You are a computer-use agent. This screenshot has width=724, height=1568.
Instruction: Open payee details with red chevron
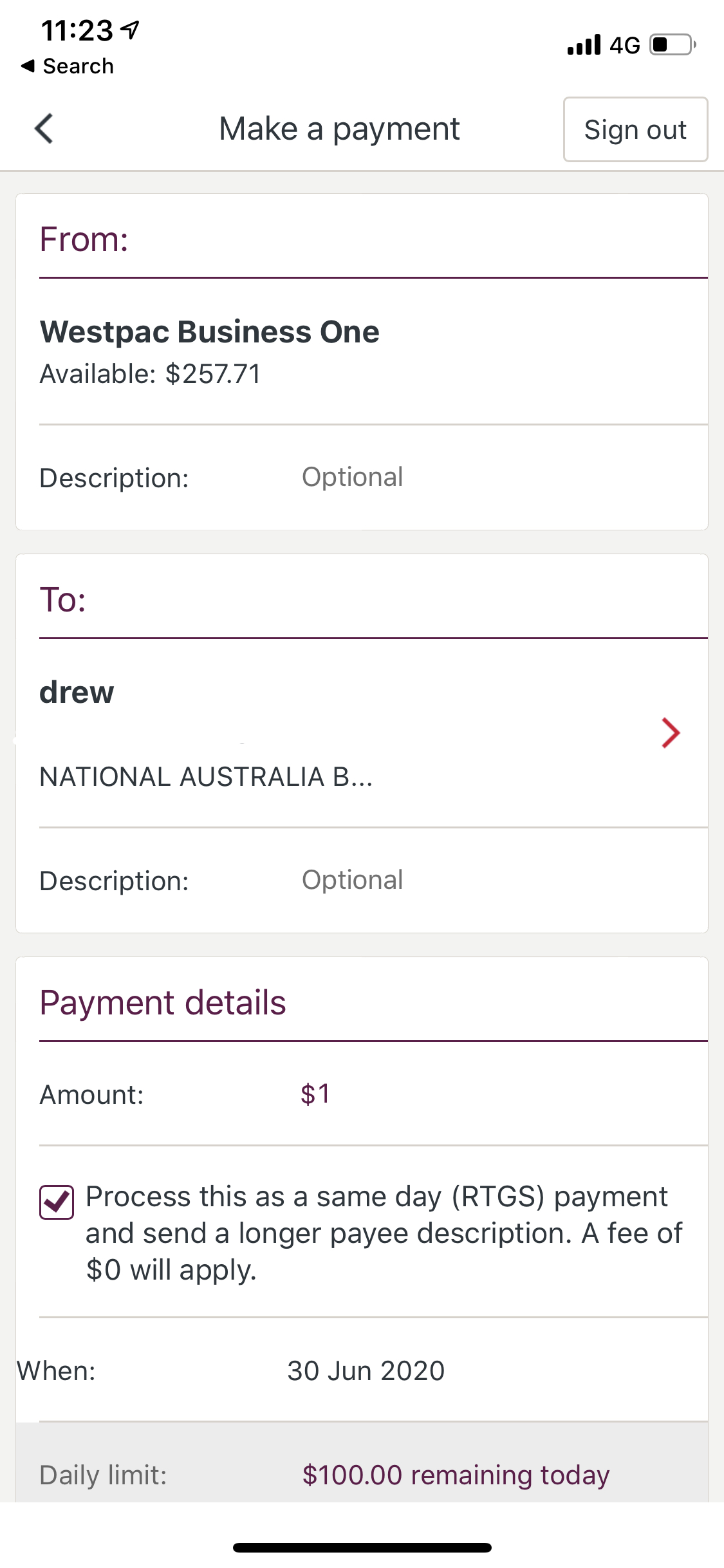(x=671, y=733)
